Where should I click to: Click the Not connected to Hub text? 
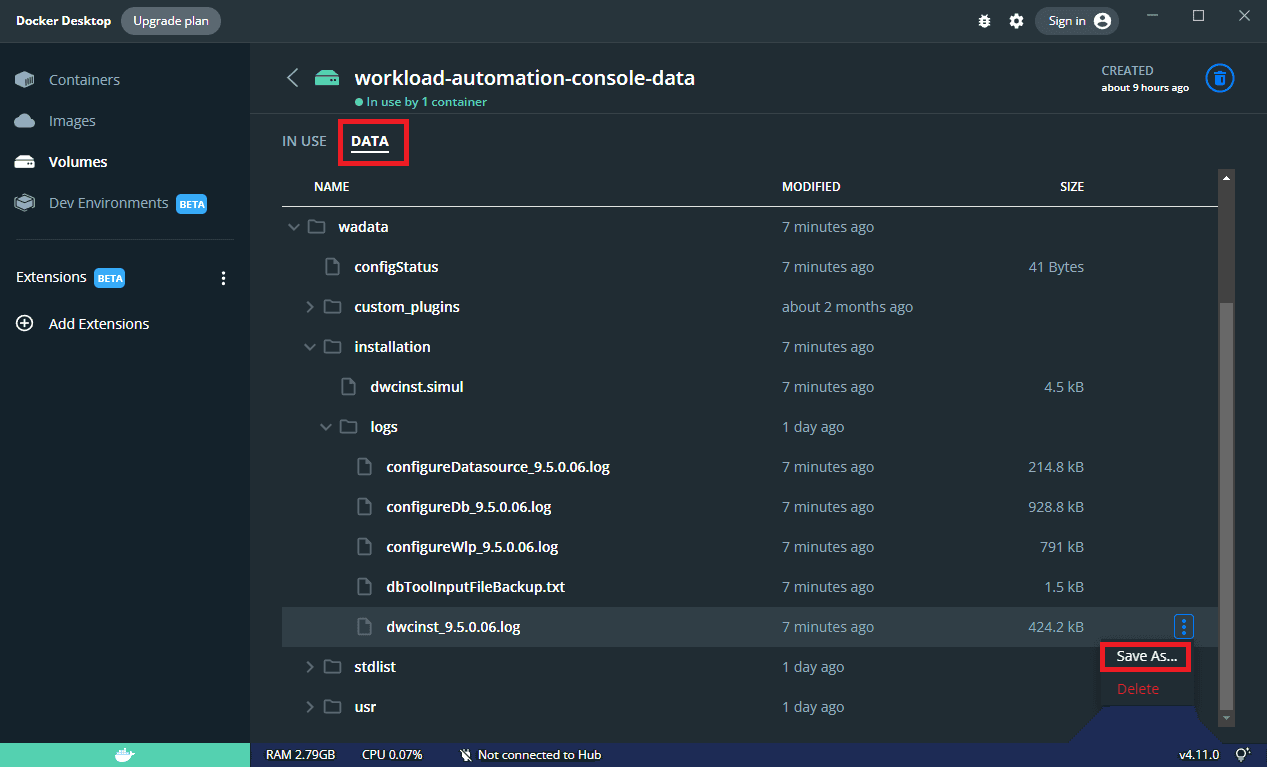pyautogui.click(x=539, y=755)
